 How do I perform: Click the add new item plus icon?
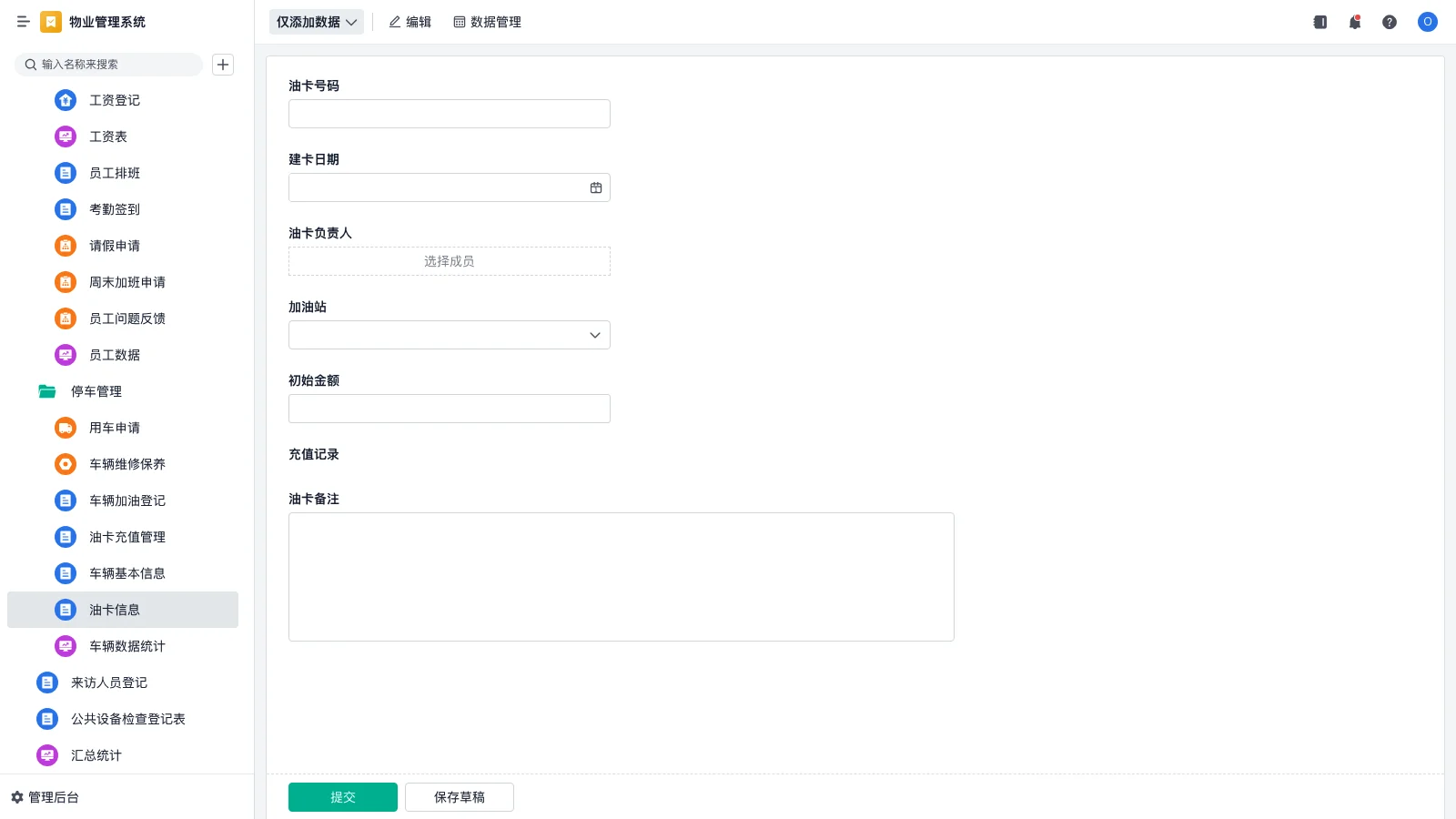pyautogui.click(x=223, y=65)
